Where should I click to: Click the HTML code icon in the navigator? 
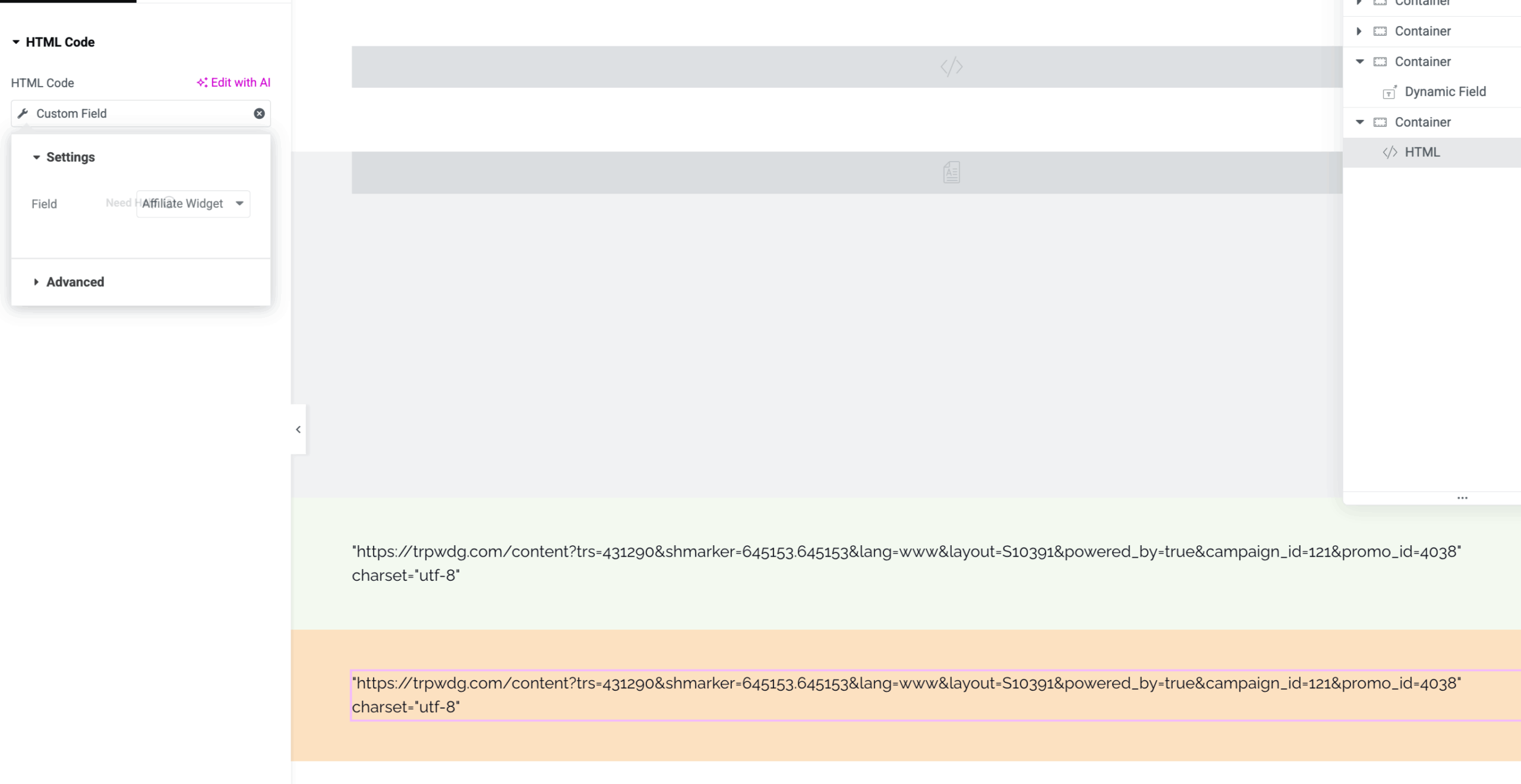point(1390,152)
